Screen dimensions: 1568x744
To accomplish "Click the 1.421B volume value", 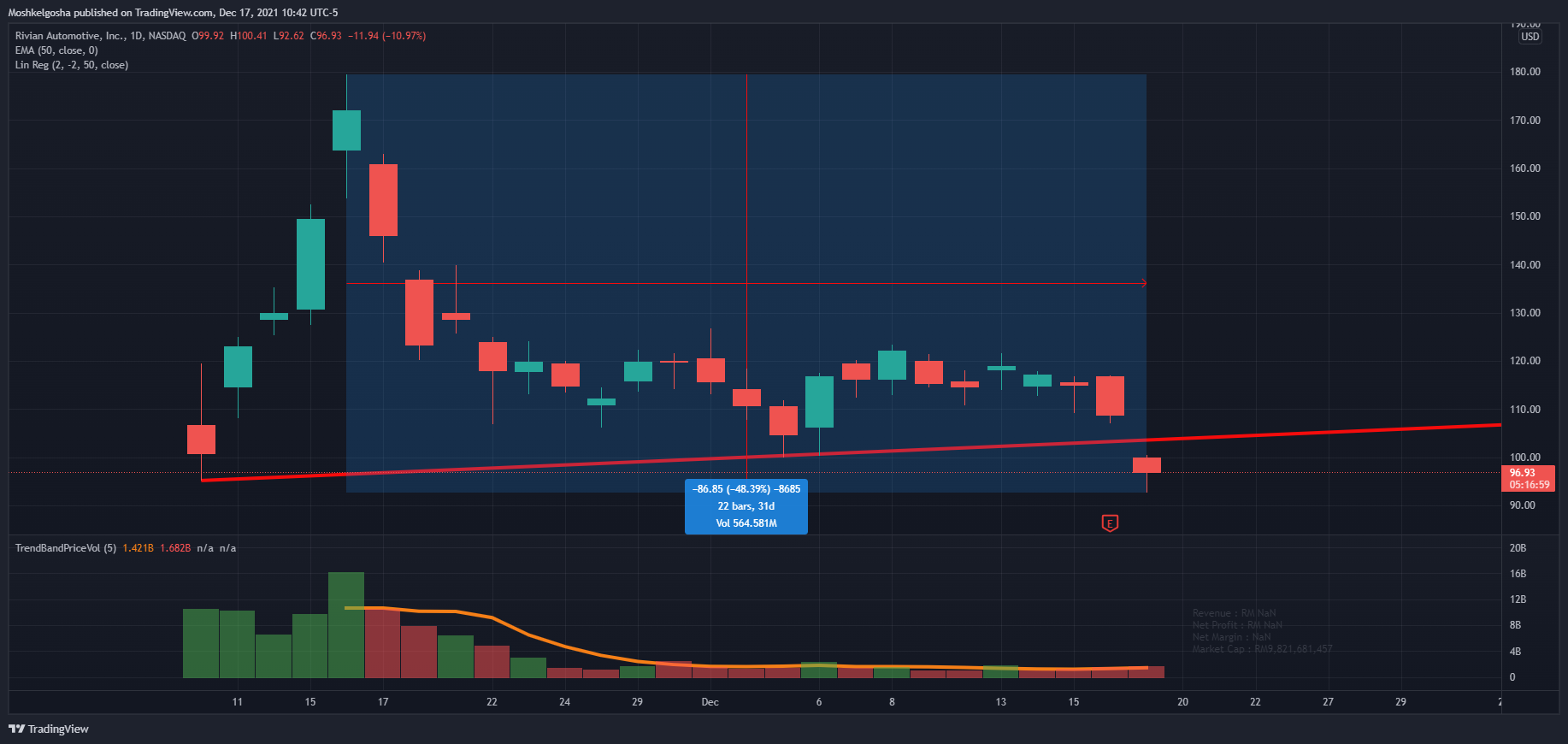I will [138, 548].
